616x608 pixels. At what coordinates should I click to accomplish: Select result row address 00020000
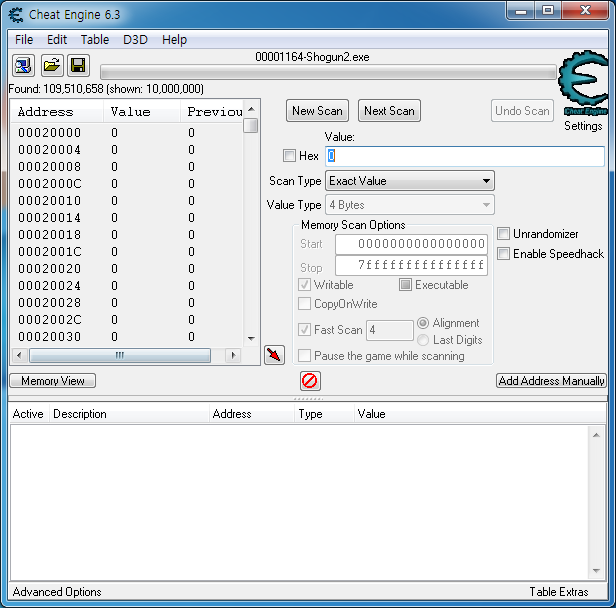127,132
